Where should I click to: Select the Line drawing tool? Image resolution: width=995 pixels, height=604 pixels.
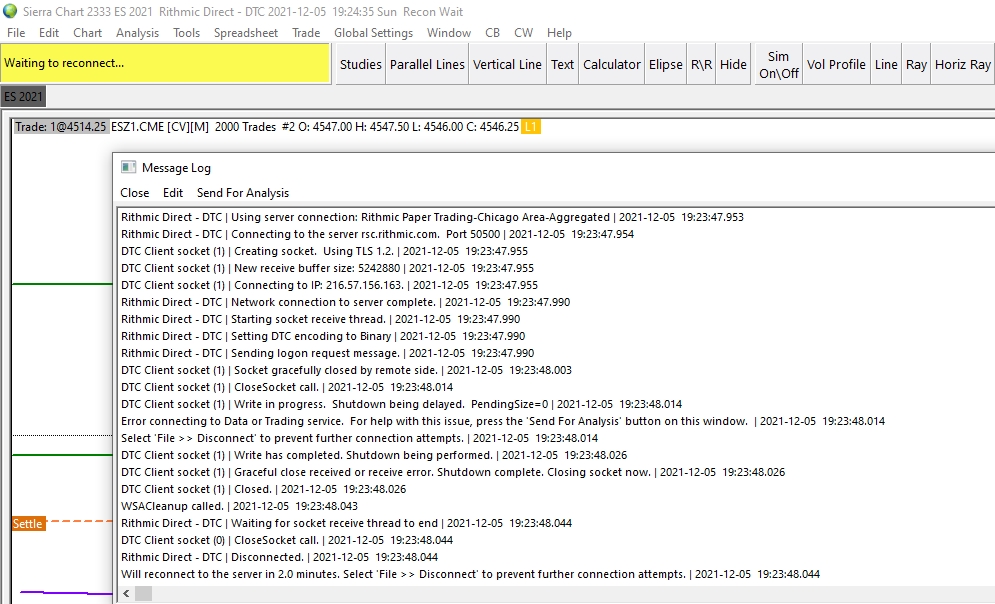point(886,64)
